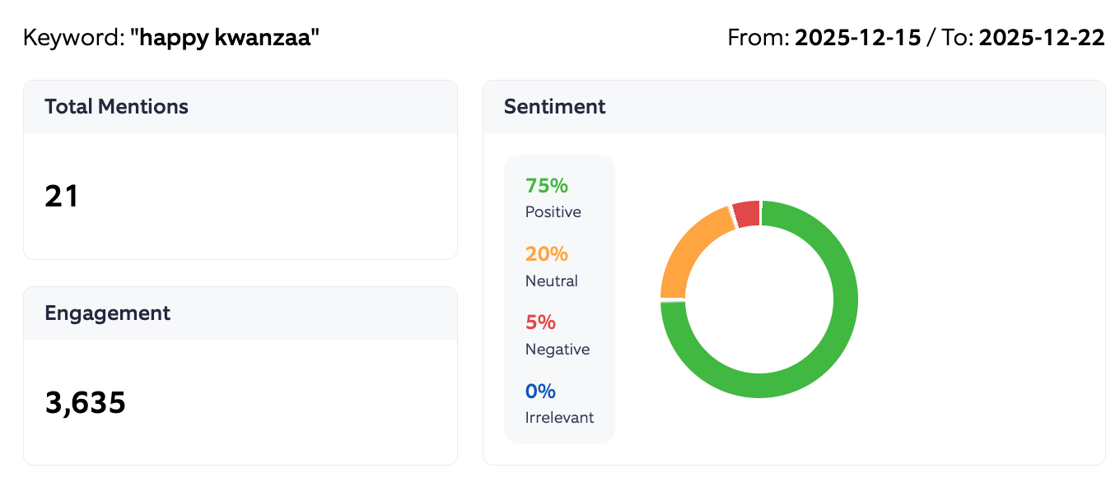Viewport: 1120px width, 482px height.
Task: Click the Positive legend label
Action: click(x=553, y=212)
